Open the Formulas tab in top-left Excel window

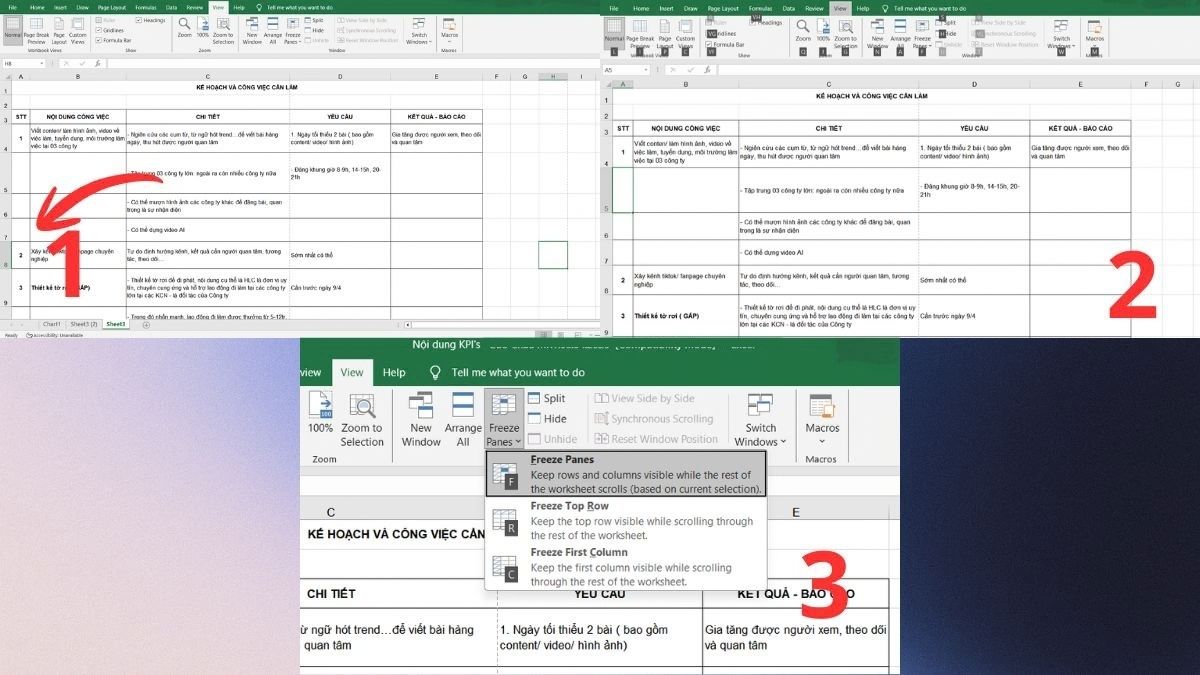coord(146,7)
